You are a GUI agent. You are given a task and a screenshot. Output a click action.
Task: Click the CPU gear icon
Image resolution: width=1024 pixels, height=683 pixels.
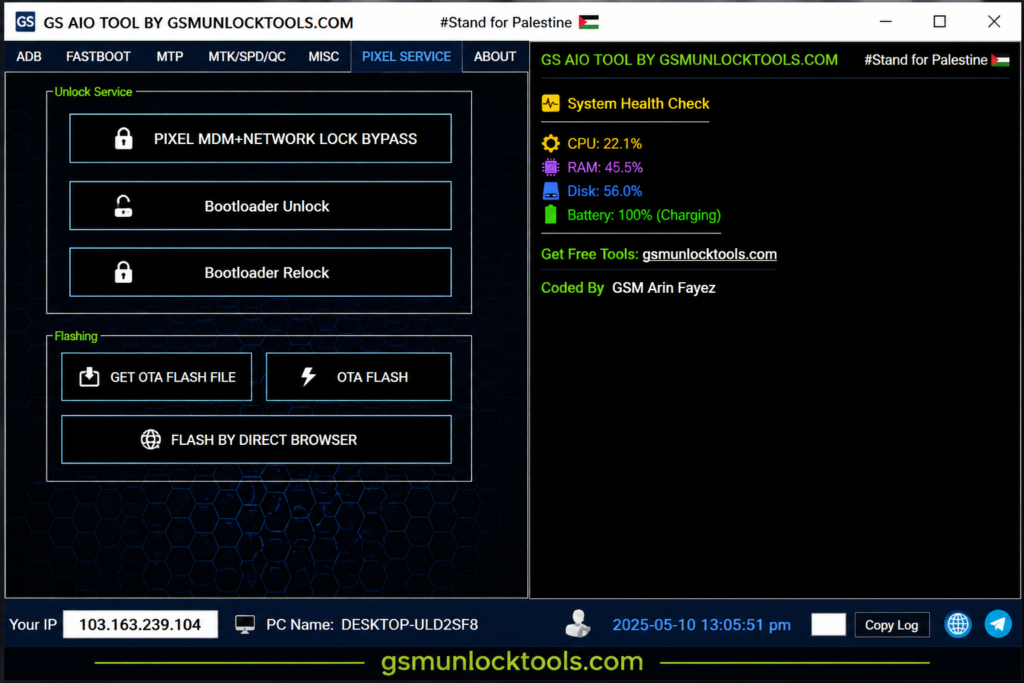point(551,143)
